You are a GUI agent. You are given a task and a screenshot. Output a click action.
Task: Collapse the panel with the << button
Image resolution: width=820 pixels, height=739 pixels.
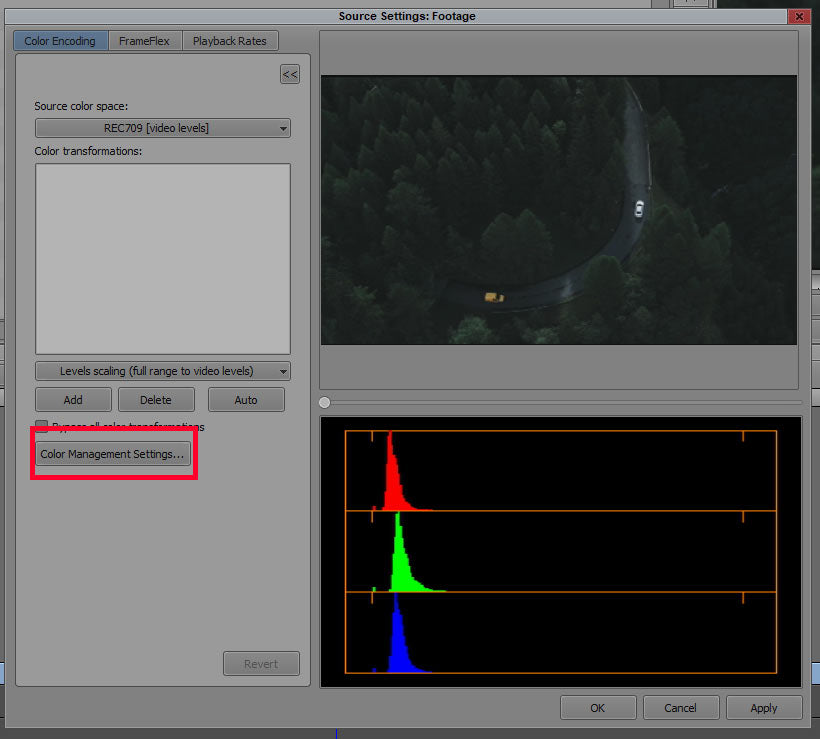(x=289, y=74)
